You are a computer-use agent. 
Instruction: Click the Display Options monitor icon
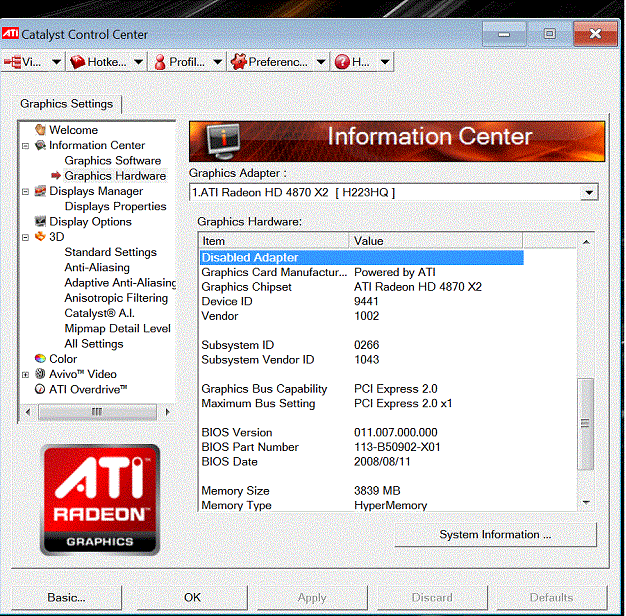coord(40,221)
